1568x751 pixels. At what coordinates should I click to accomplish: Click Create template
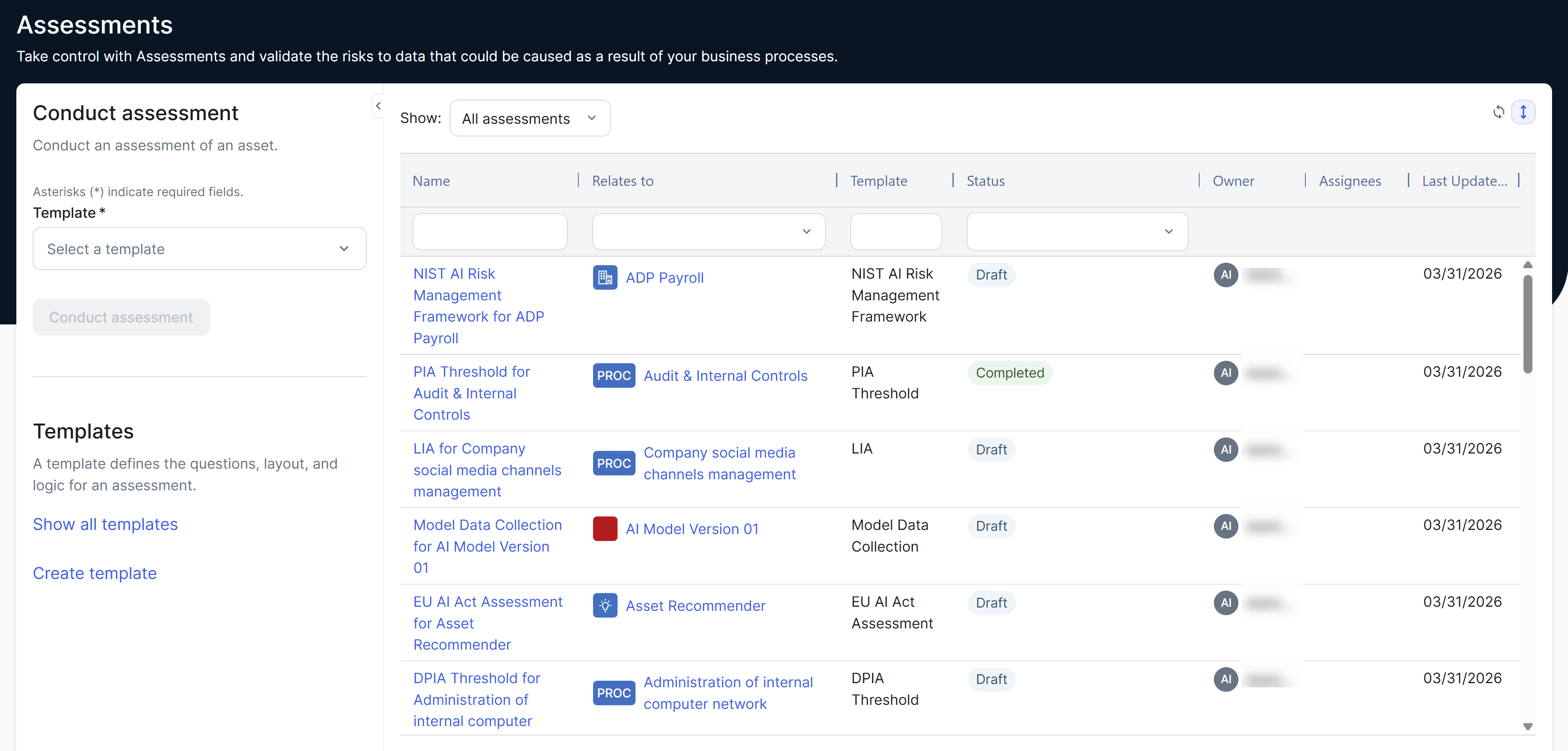[94, 573]
